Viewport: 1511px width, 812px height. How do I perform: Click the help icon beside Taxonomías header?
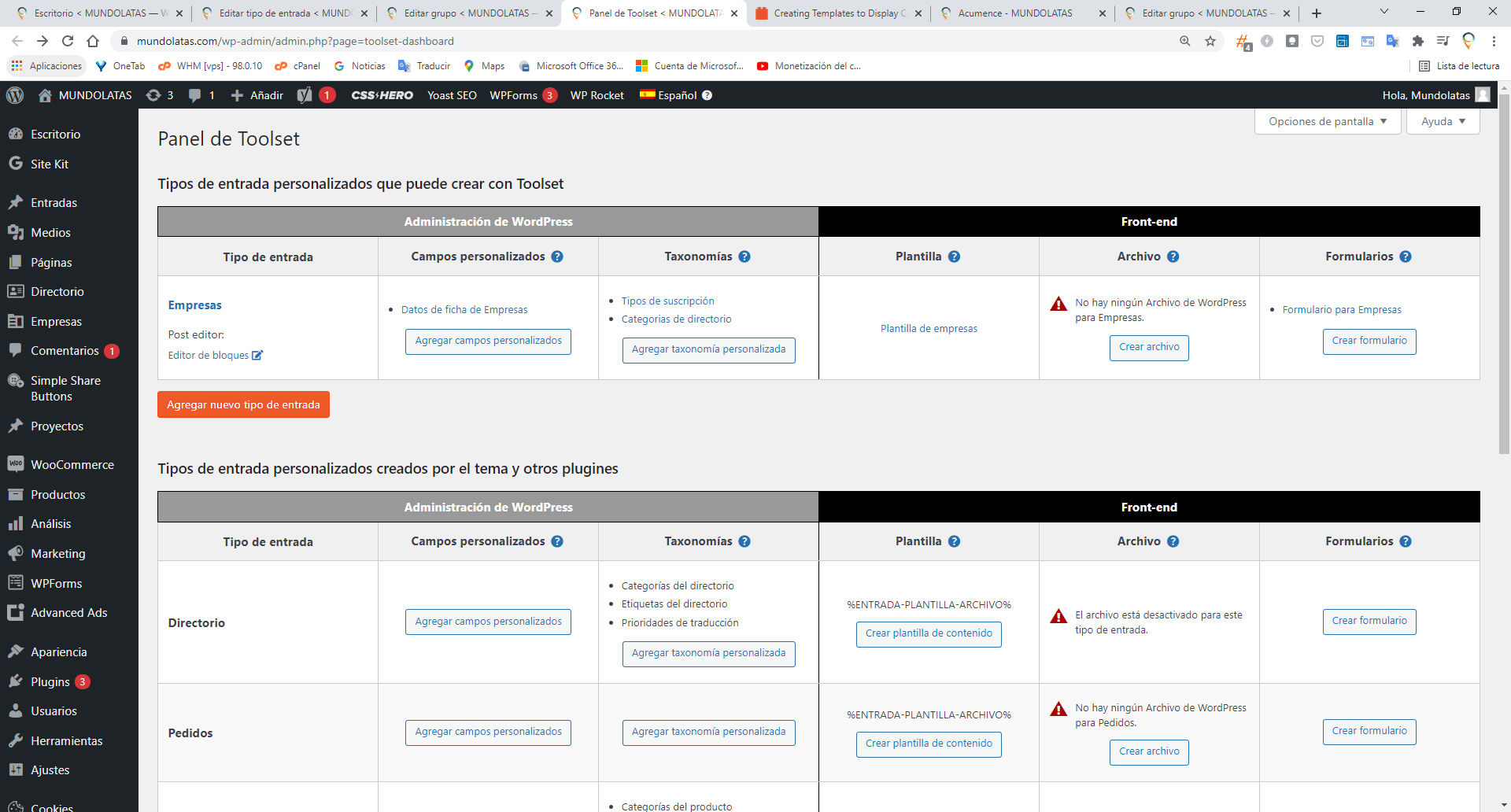point(744,257)
